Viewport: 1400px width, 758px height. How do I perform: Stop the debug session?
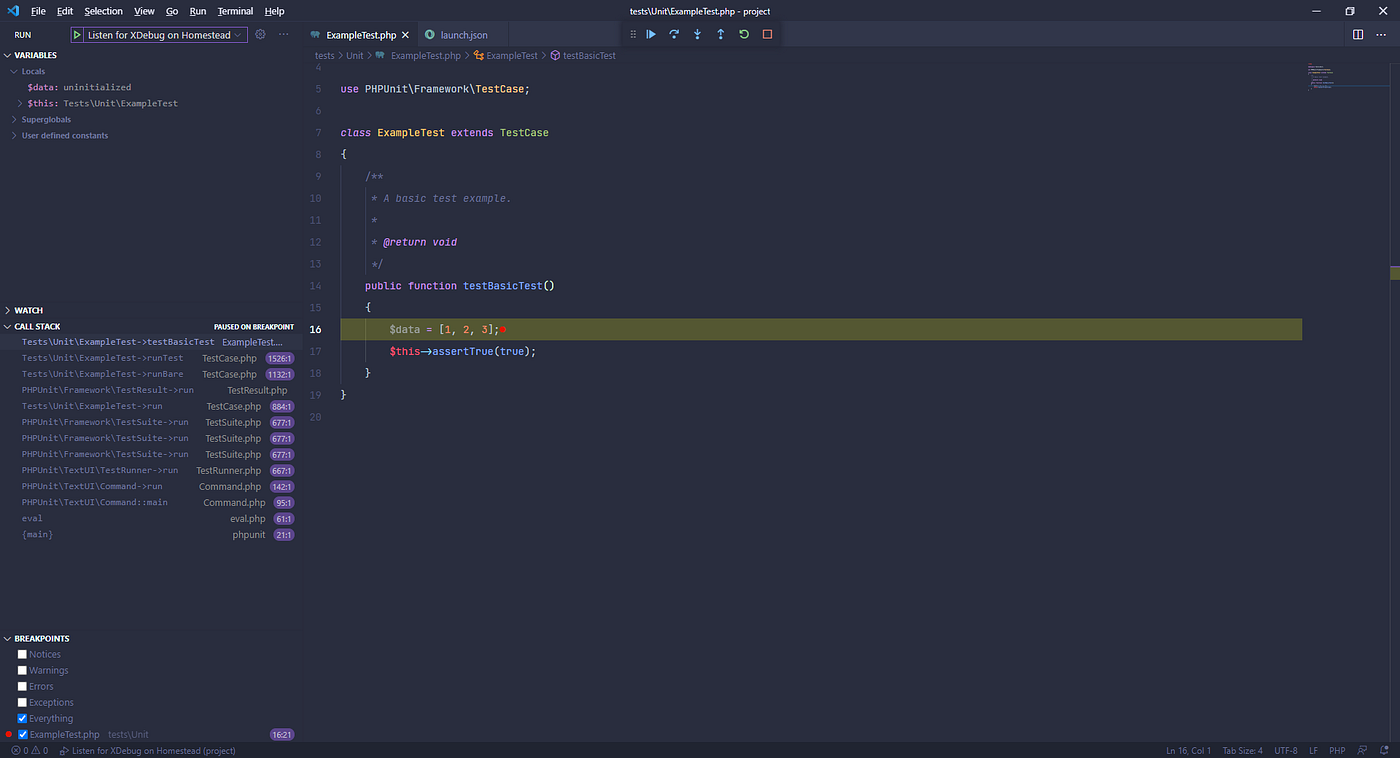point(768,34)
